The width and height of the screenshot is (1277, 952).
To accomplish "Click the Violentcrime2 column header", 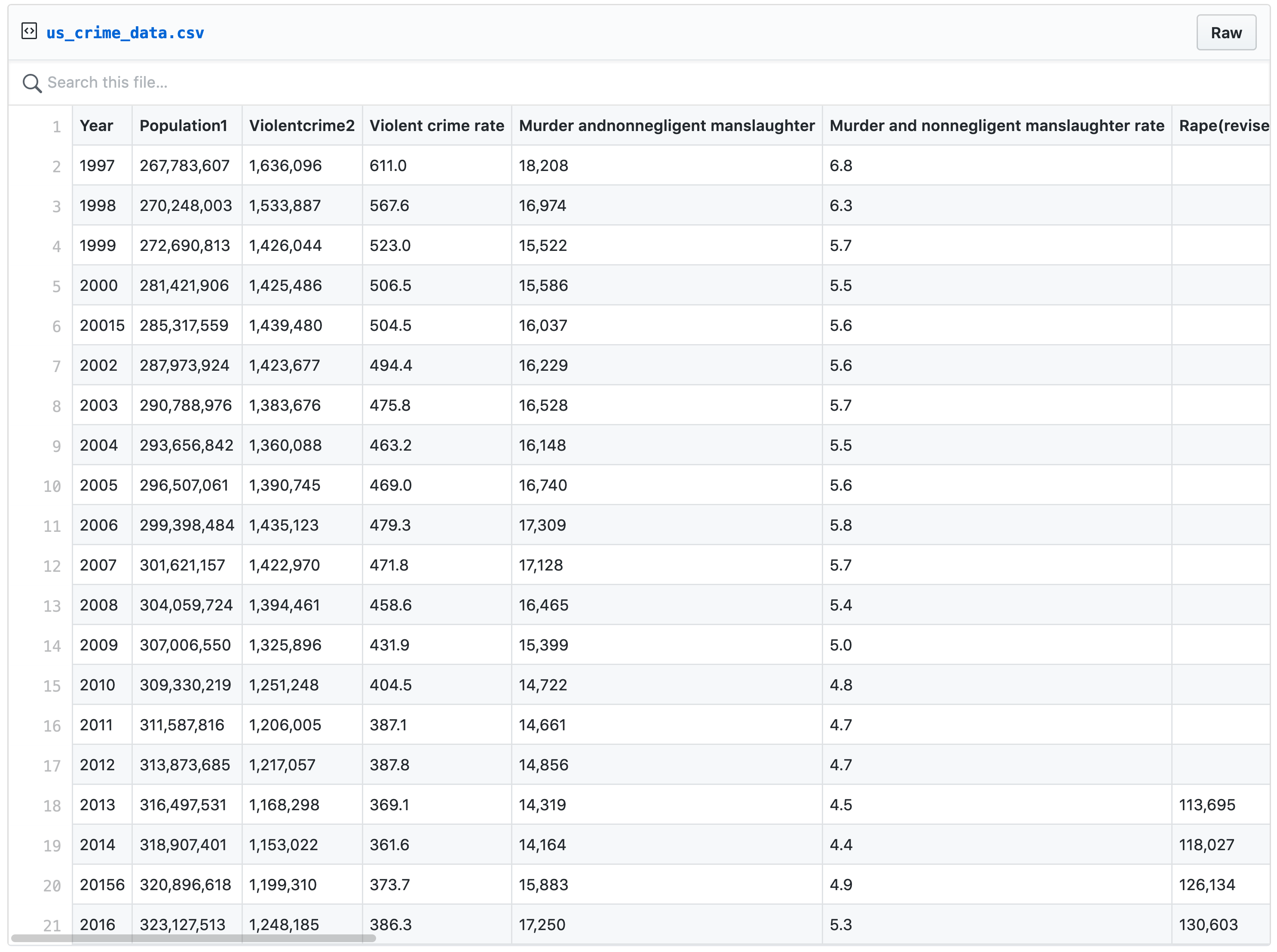I will coord(302,125).
